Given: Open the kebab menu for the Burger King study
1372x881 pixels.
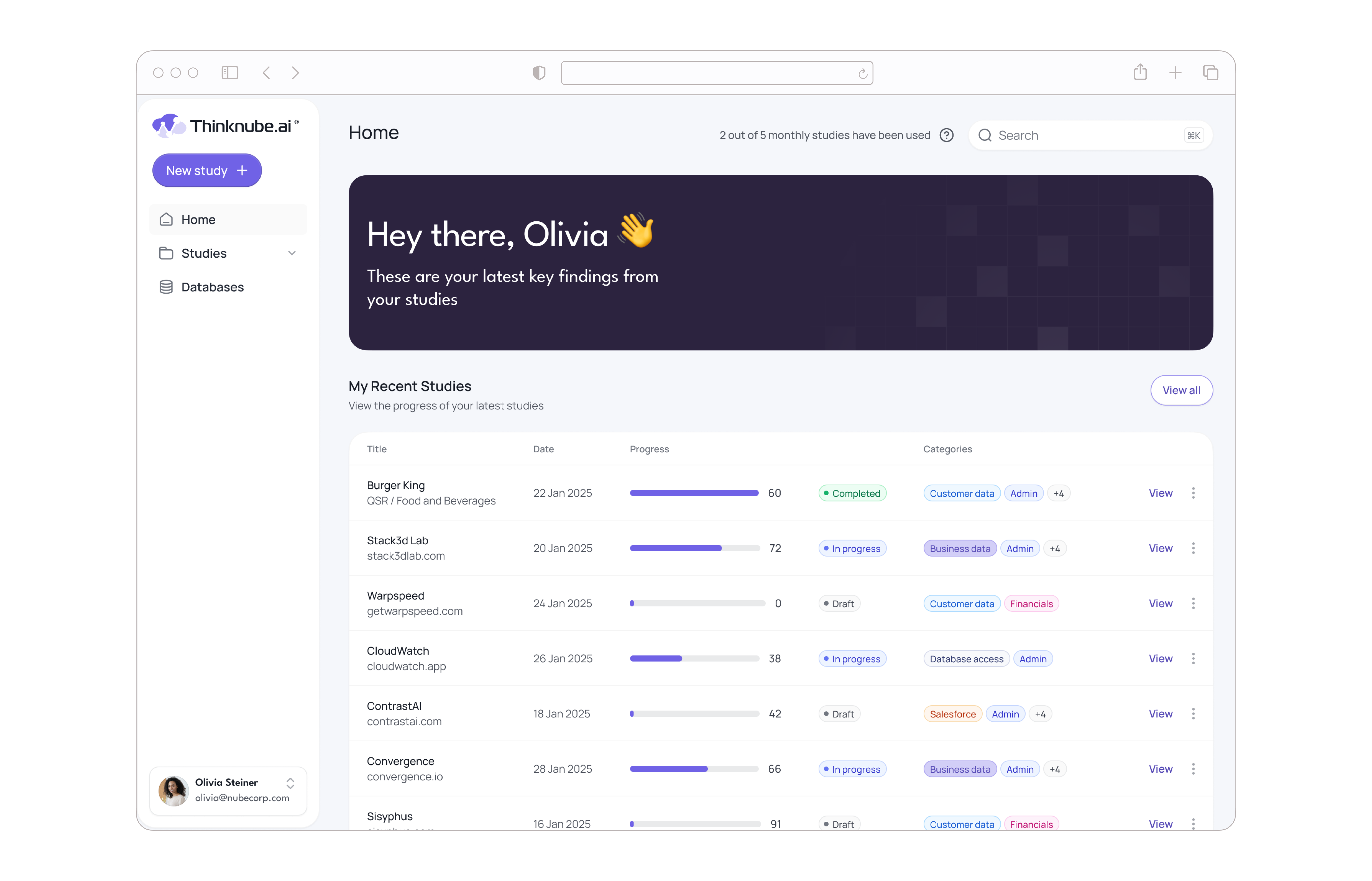Looking at the screenshot, I should pyautogui.click(x=1194, y=493).
